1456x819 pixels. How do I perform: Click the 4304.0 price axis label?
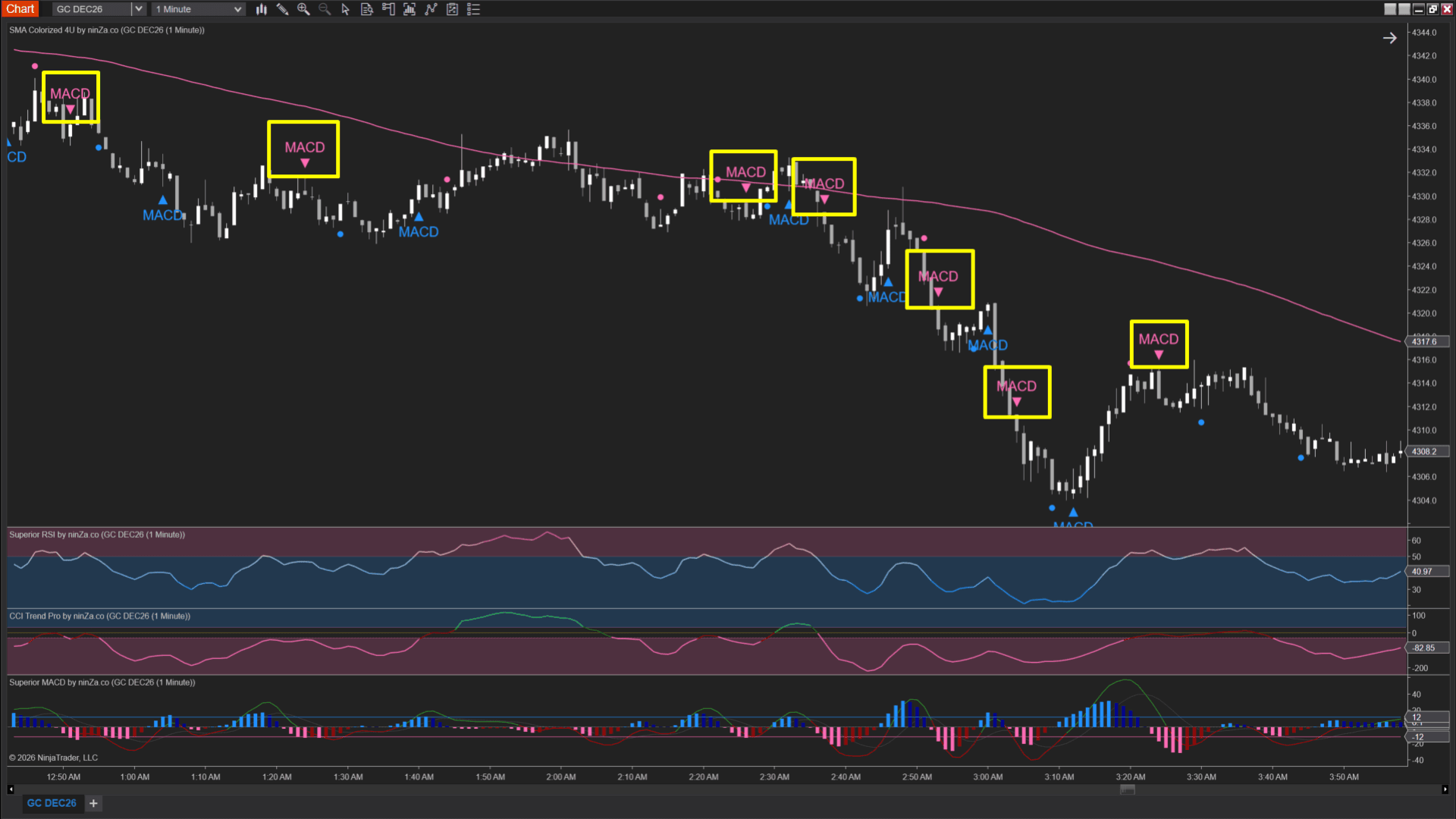coord(1424,500)
